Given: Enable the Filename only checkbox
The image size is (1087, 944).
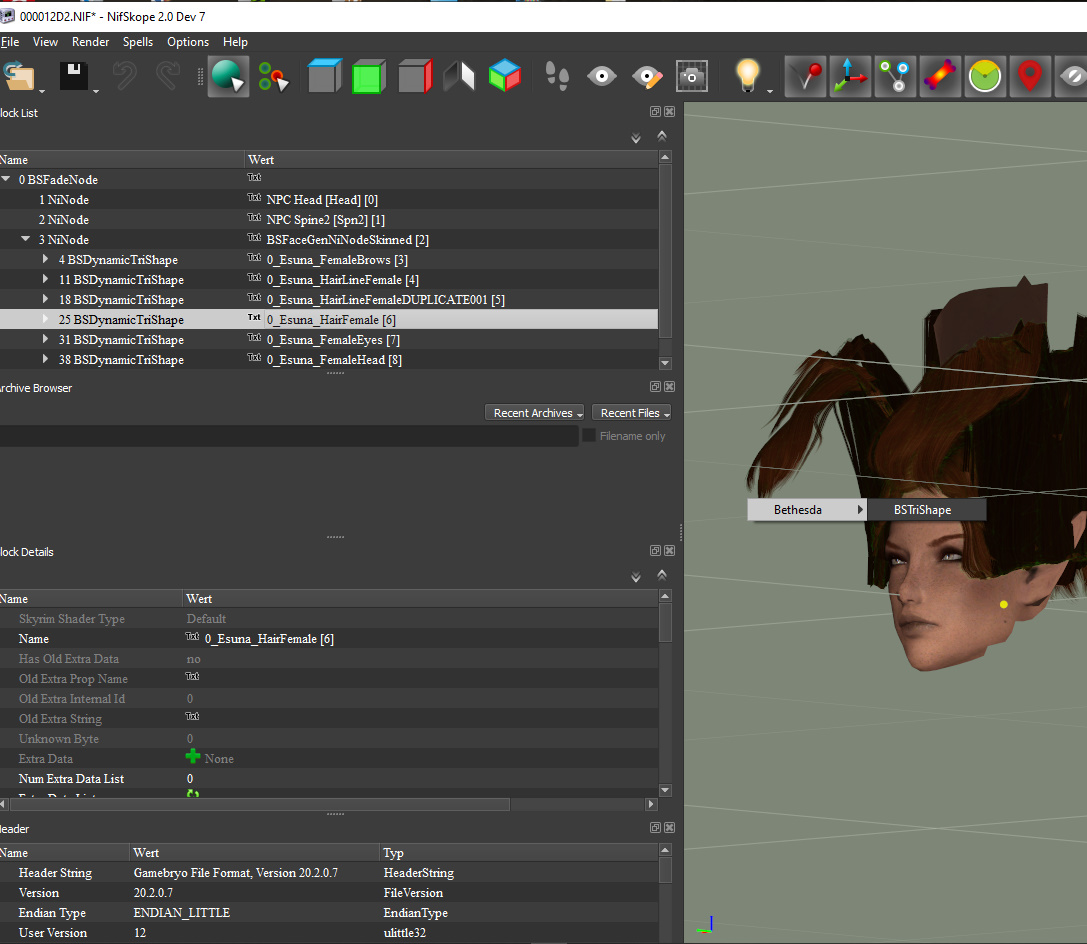Looking at the screenshot, I should (589, 436).
